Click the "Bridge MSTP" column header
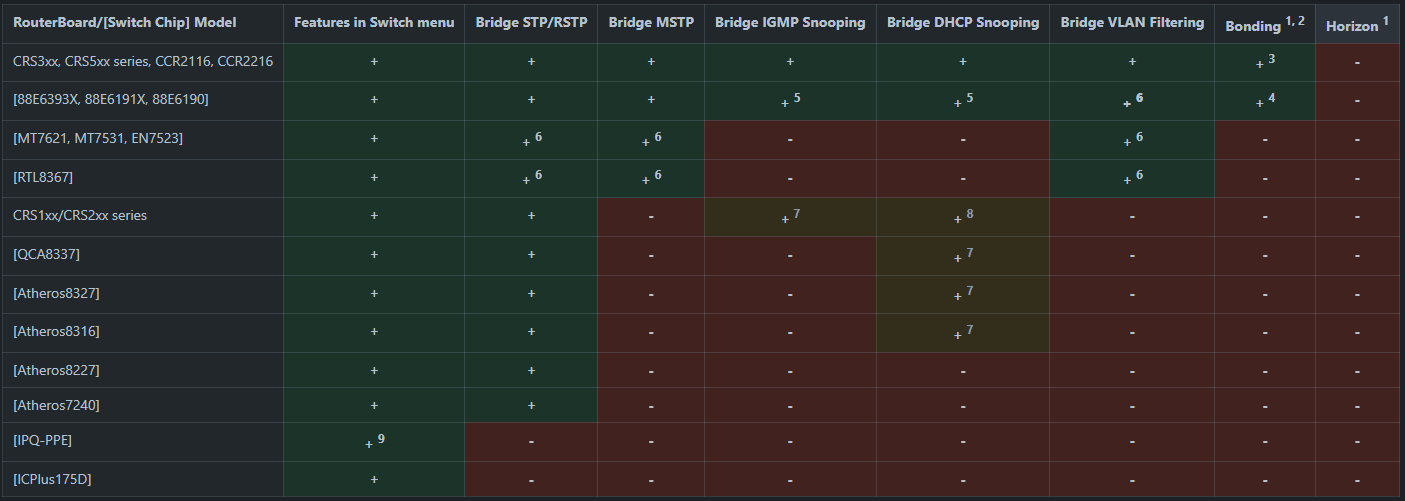The width and height of the screenshot is (1405, 501). [651, 22]
